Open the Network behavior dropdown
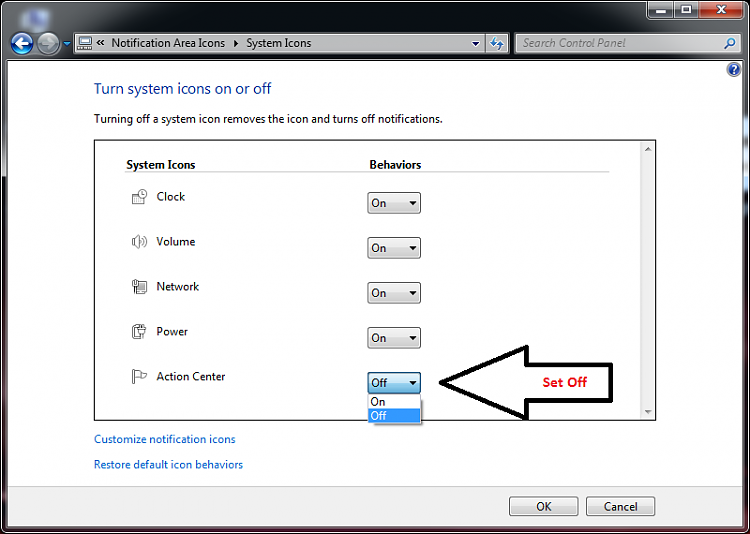Image resolution: width=750 pixels, height=534 pixels. tap(394, 293)
